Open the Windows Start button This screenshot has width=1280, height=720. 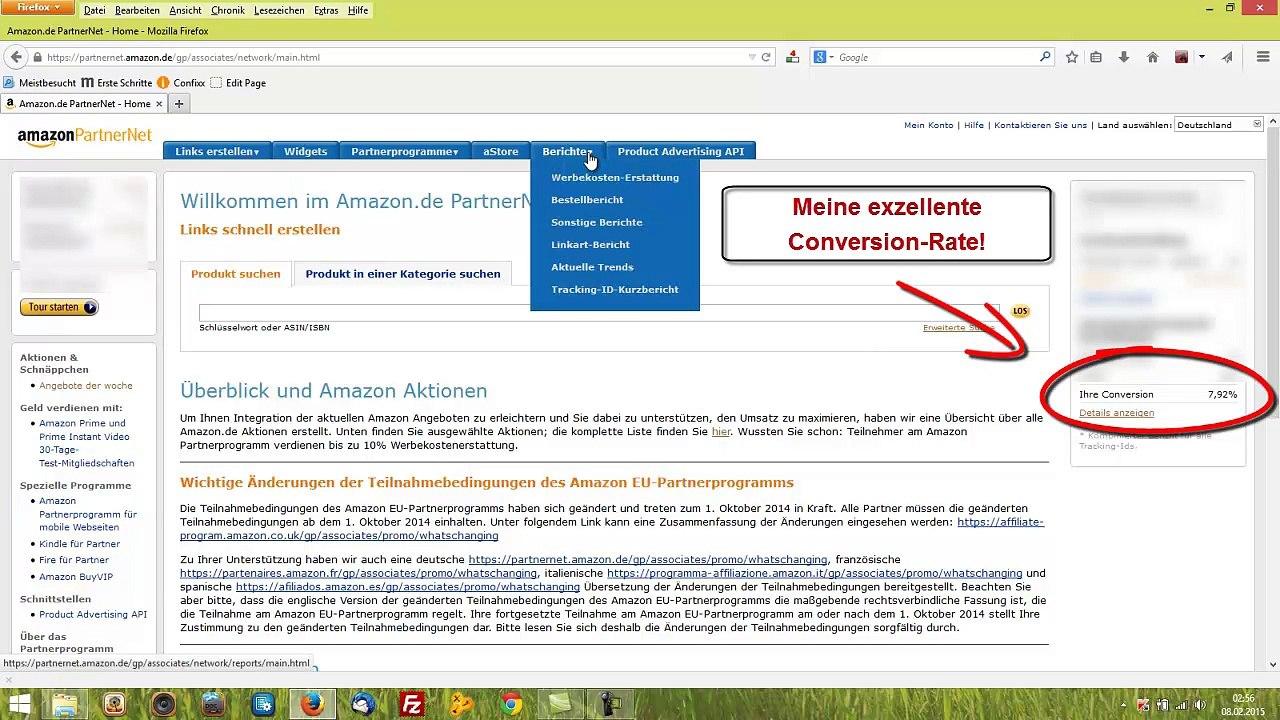click(19, 705)
